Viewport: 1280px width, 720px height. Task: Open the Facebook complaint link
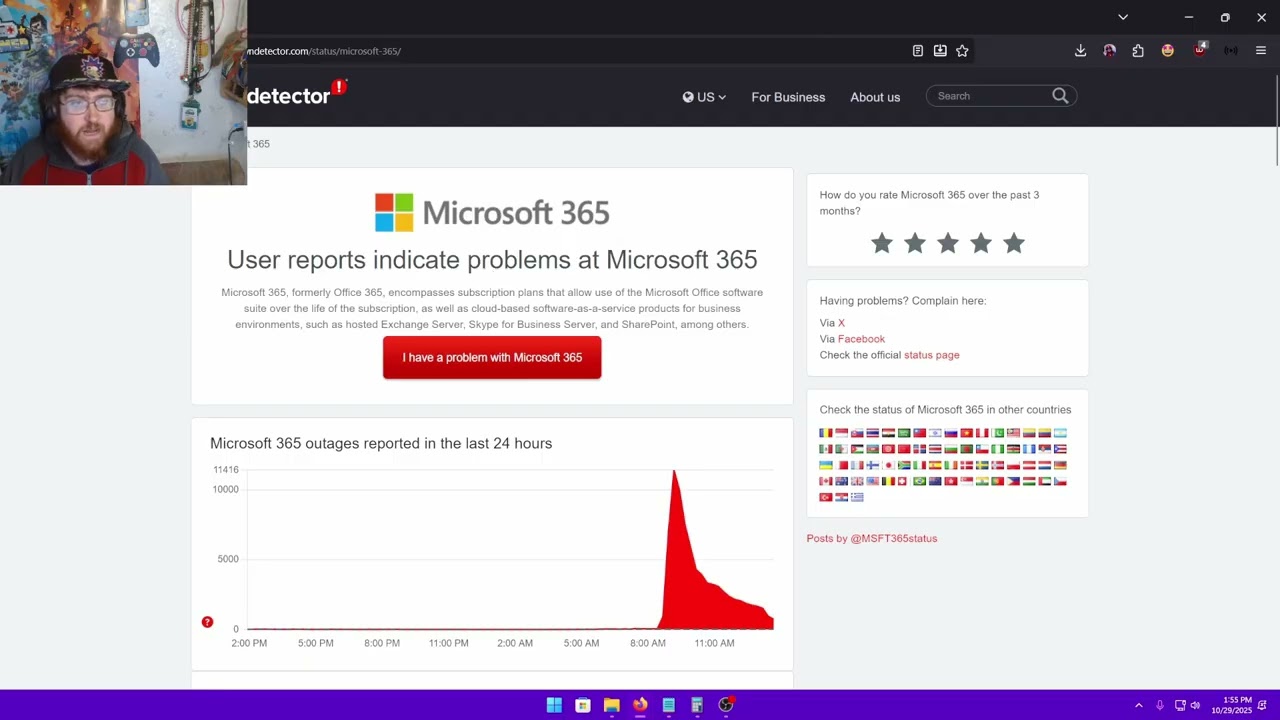tap(861, 339)
